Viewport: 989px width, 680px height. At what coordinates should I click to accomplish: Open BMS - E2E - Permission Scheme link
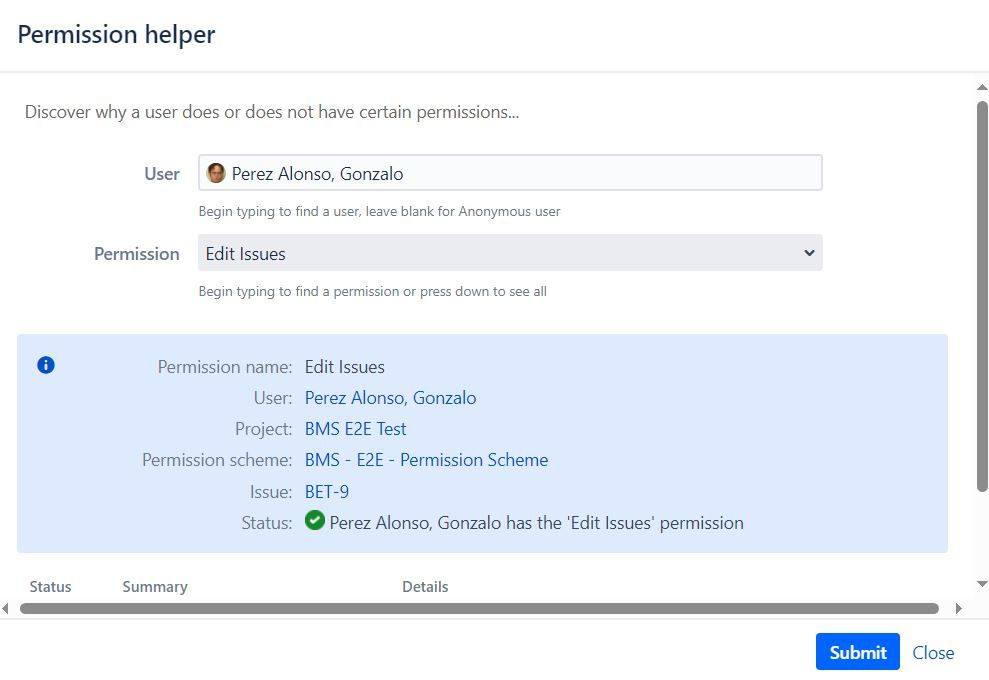click(426, 460)
